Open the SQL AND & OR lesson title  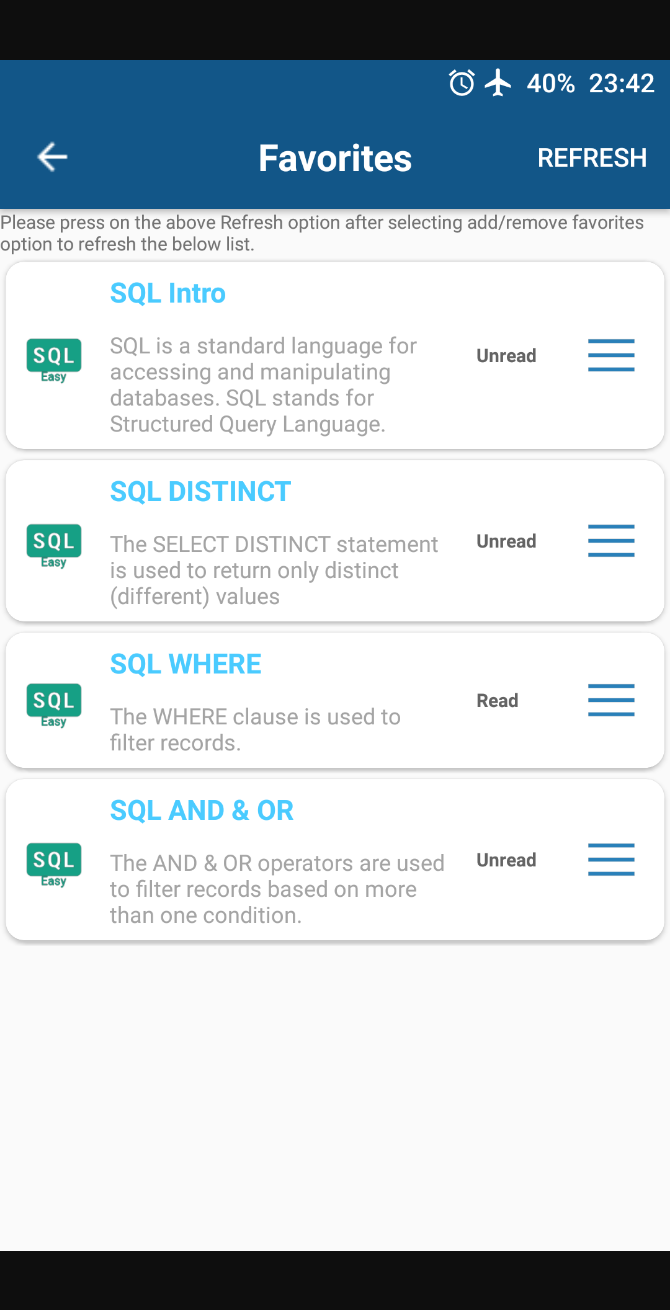point(202,810)
